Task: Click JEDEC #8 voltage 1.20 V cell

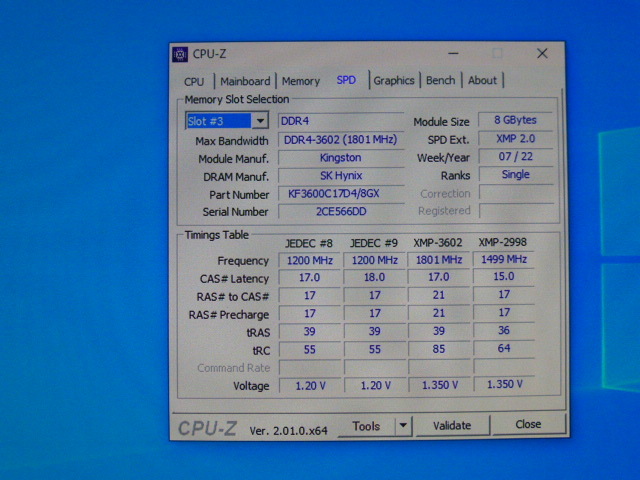Action: coord(310,386)
